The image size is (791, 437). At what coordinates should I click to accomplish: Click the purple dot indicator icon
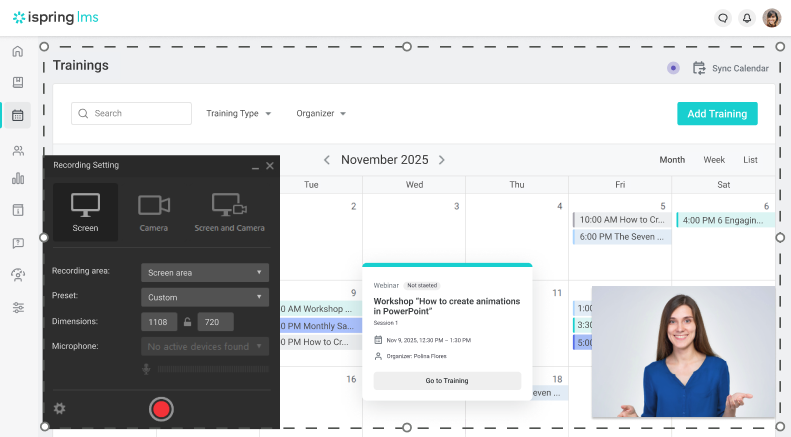click(x=673, y=68)
